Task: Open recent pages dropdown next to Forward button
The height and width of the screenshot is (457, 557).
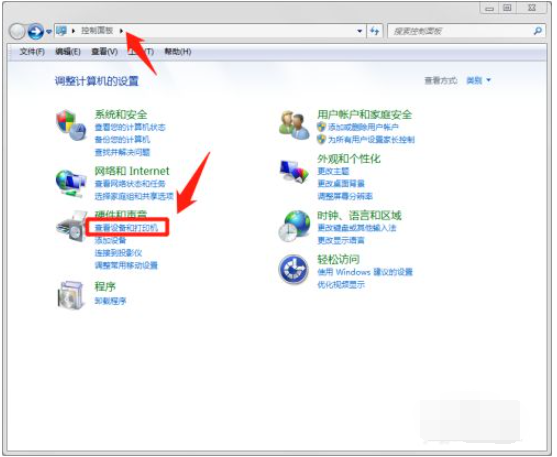Action: 49,32
